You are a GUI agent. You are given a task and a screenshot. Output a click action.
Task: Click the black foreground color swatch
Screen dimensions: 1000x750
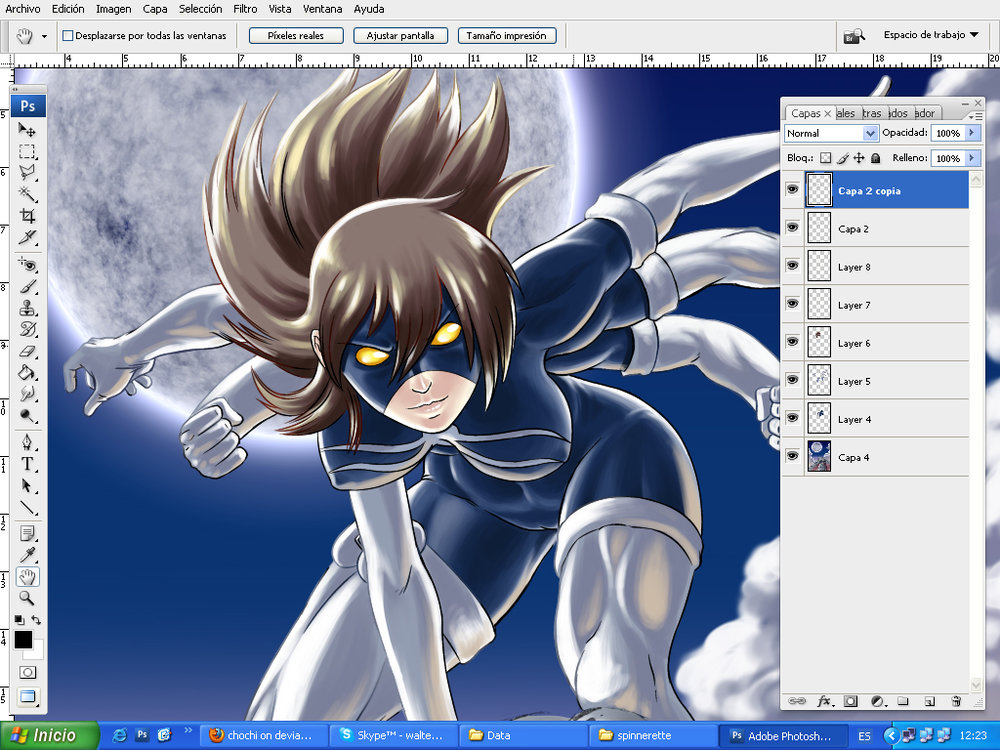point(23,639)
